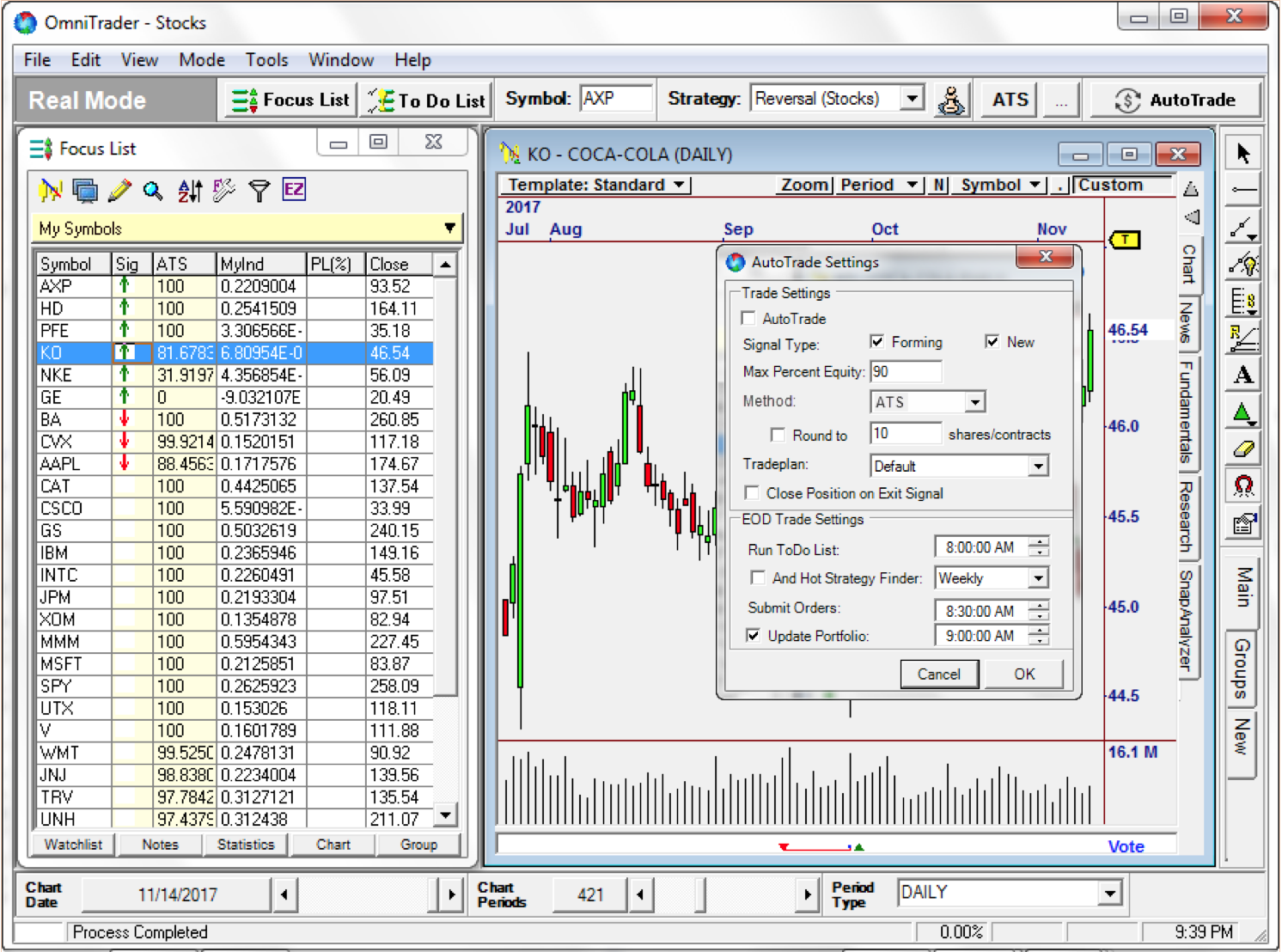Click the Symbol AXP input field

pos(616,98)
